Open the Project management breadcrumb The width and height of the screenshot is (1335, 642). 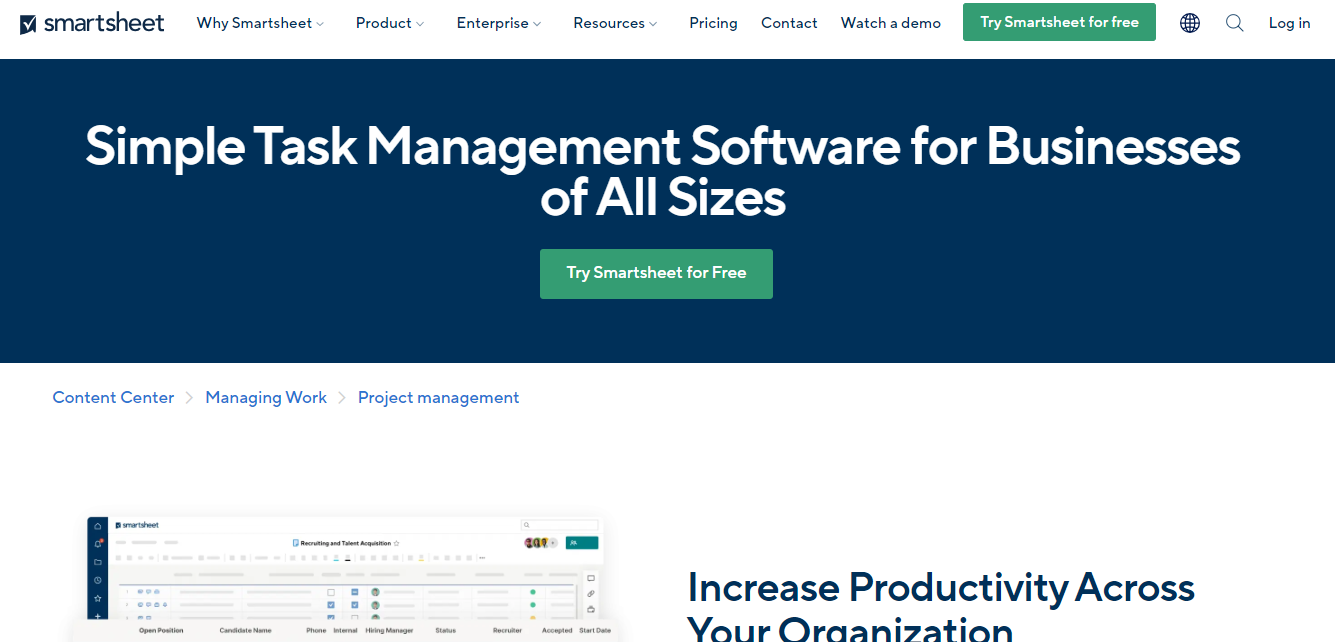438,398
